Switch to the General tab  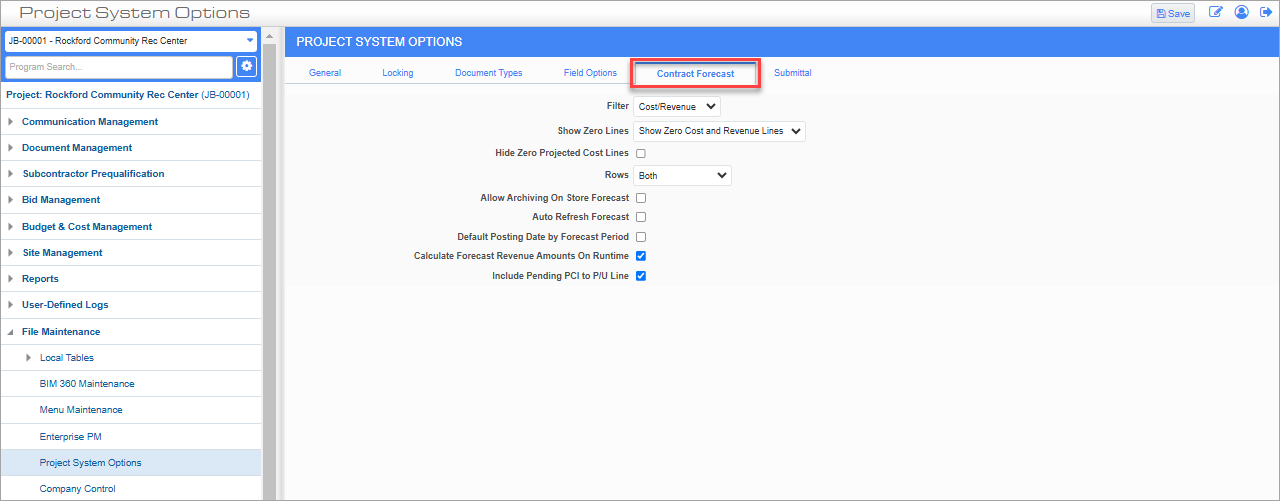point(325,73)
